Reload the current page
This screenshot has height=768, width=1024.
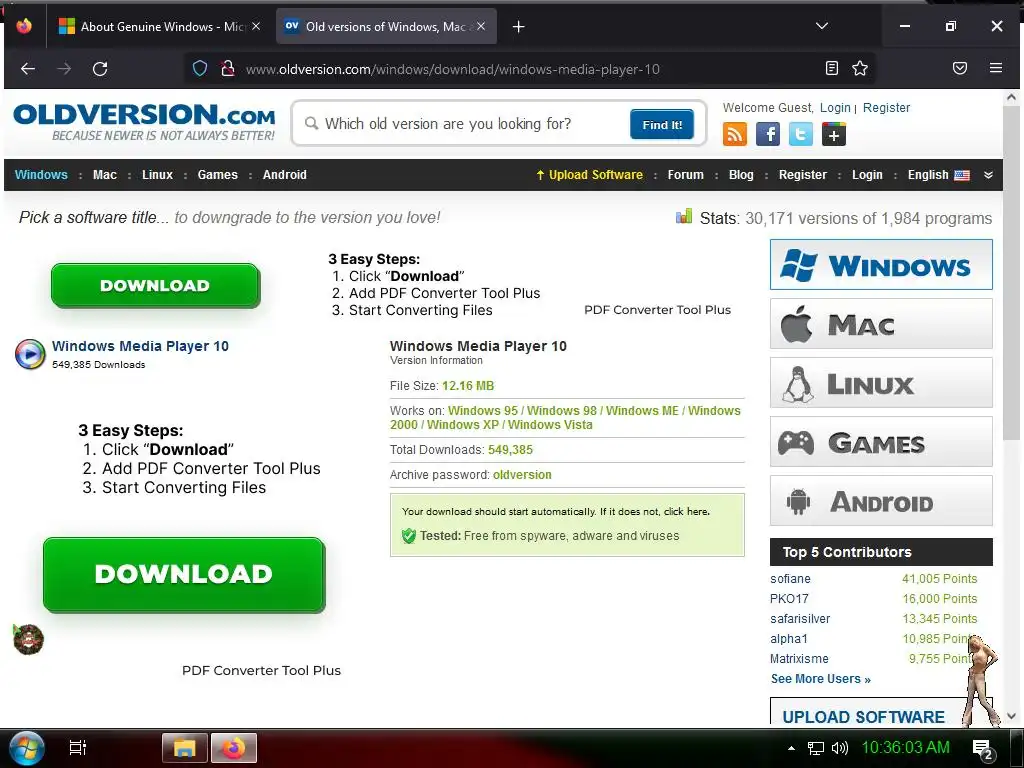tap(100, 69)
